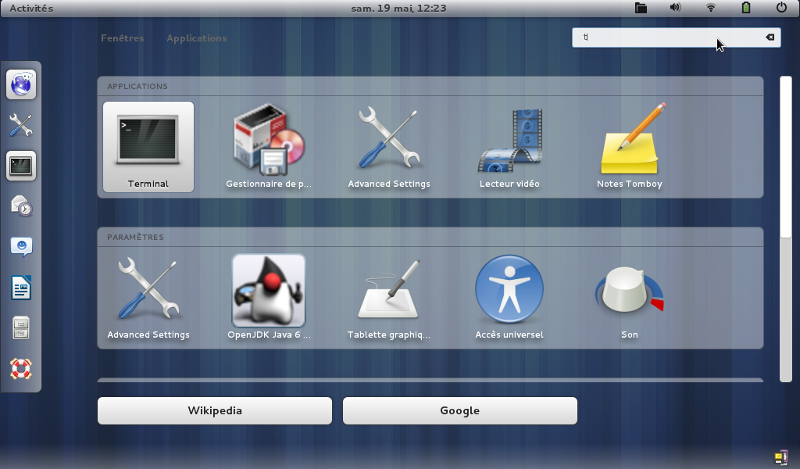800x469 pixels.
Task: Clear the search field text
Action: pos(770,37)
